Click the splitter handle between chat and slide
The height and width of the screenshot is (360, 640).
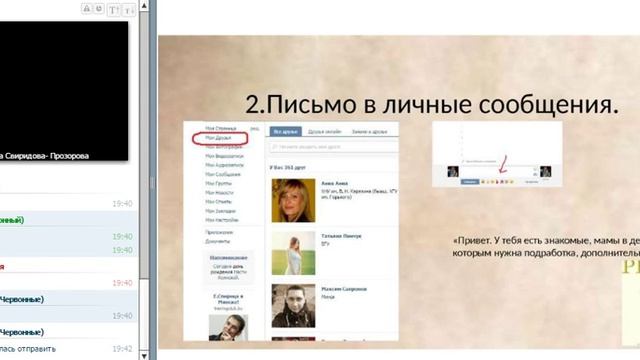153,182
